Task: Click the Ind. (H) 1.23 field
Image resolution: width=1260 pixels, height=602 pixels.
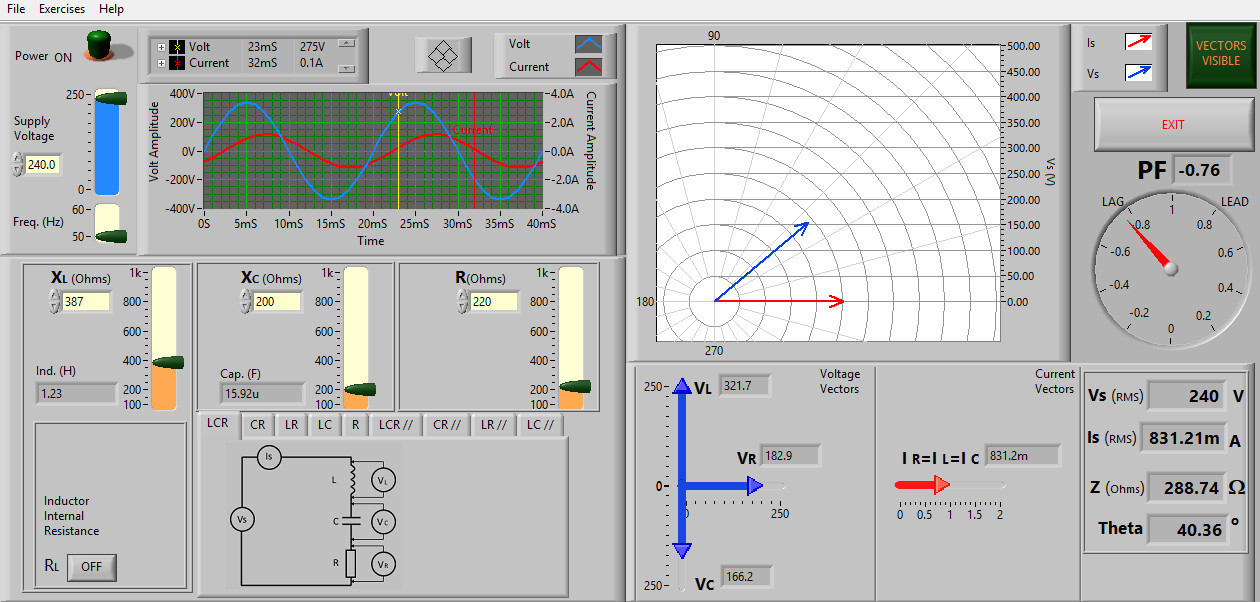Action: (x=75, y=394)
